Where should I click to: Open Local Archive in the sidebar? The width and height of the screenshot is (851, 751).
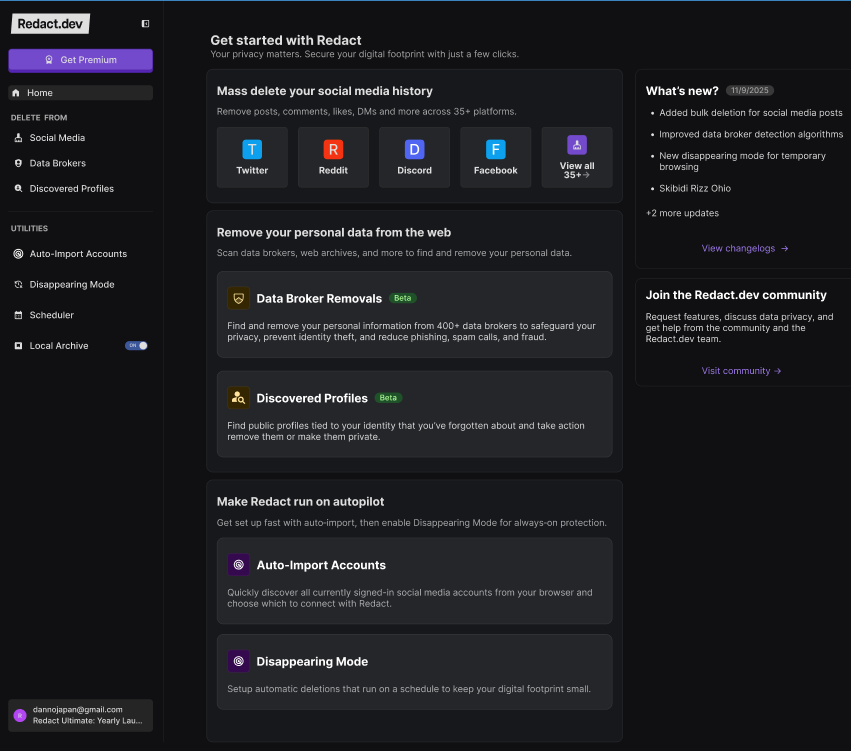click(59, 346)
